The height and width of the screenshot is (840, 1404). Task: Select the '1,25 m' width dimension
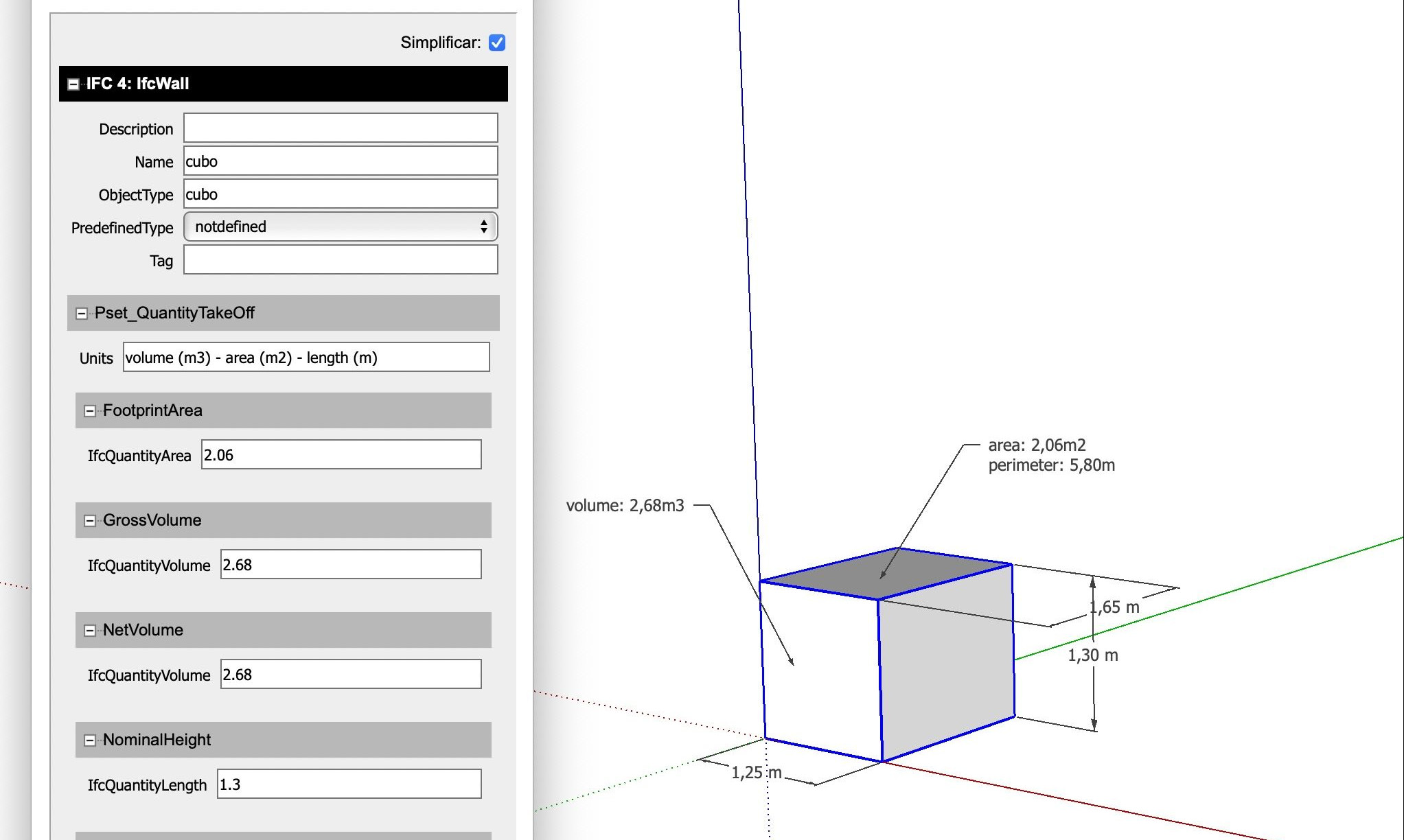click(x=757, y=773)
